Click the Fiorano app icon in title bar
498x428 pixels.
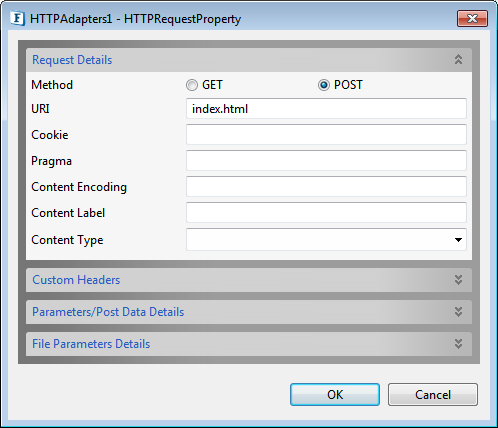(17, 18)
